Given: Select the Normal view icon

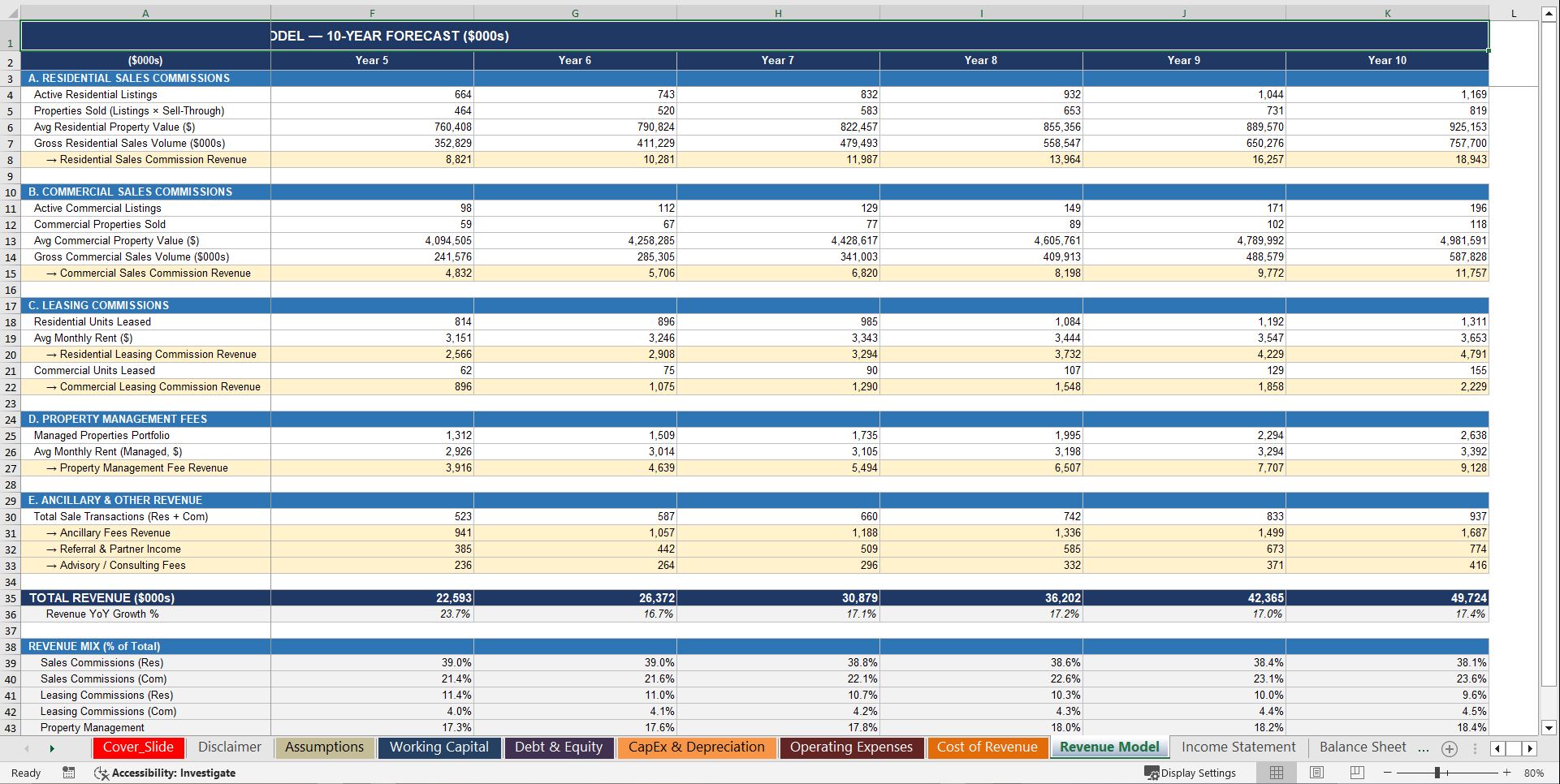Looking at the screenshot, I should pos(1276,773).
